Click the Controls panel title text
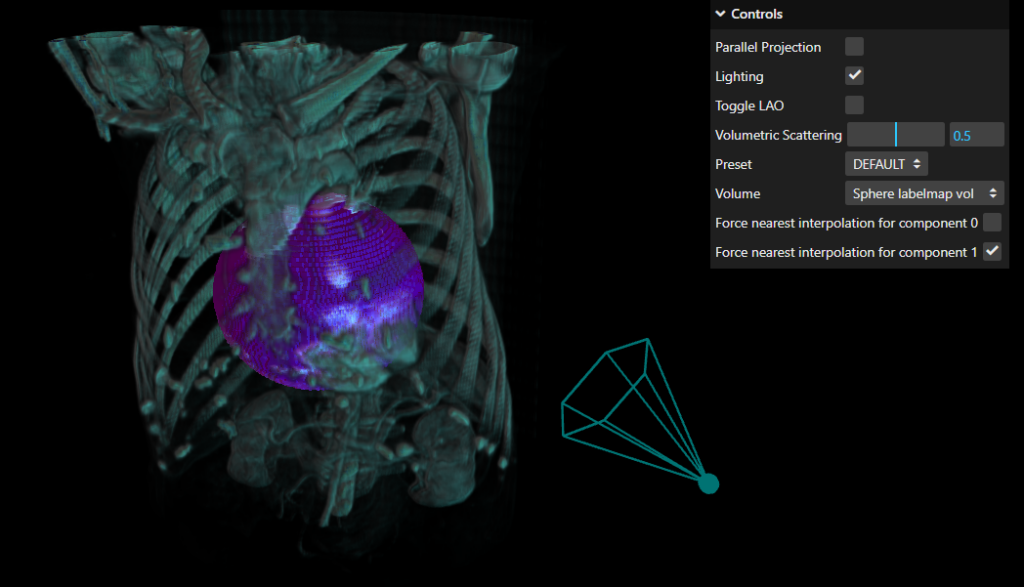1024x587 pixels. tap(757, 14)
